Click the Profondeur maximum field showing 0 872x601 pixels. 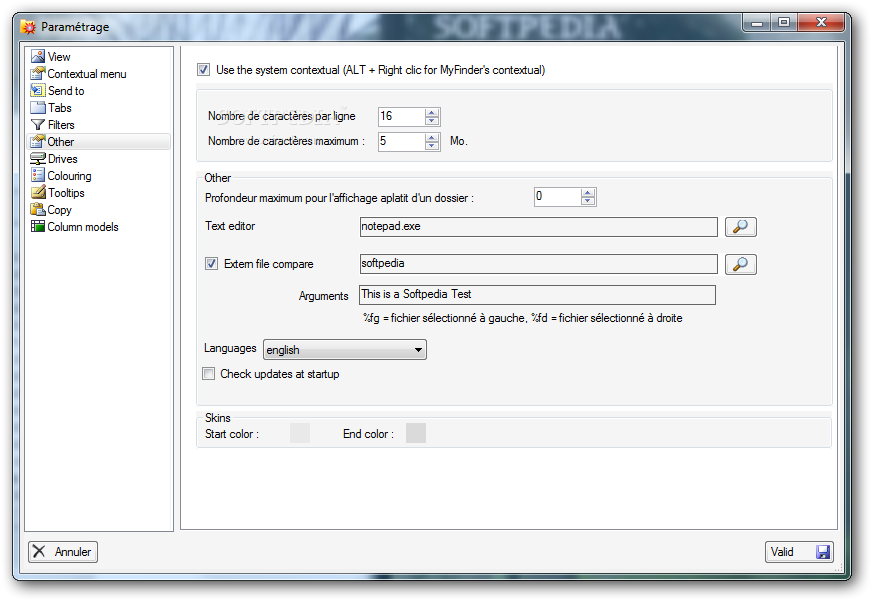point(557,197)
